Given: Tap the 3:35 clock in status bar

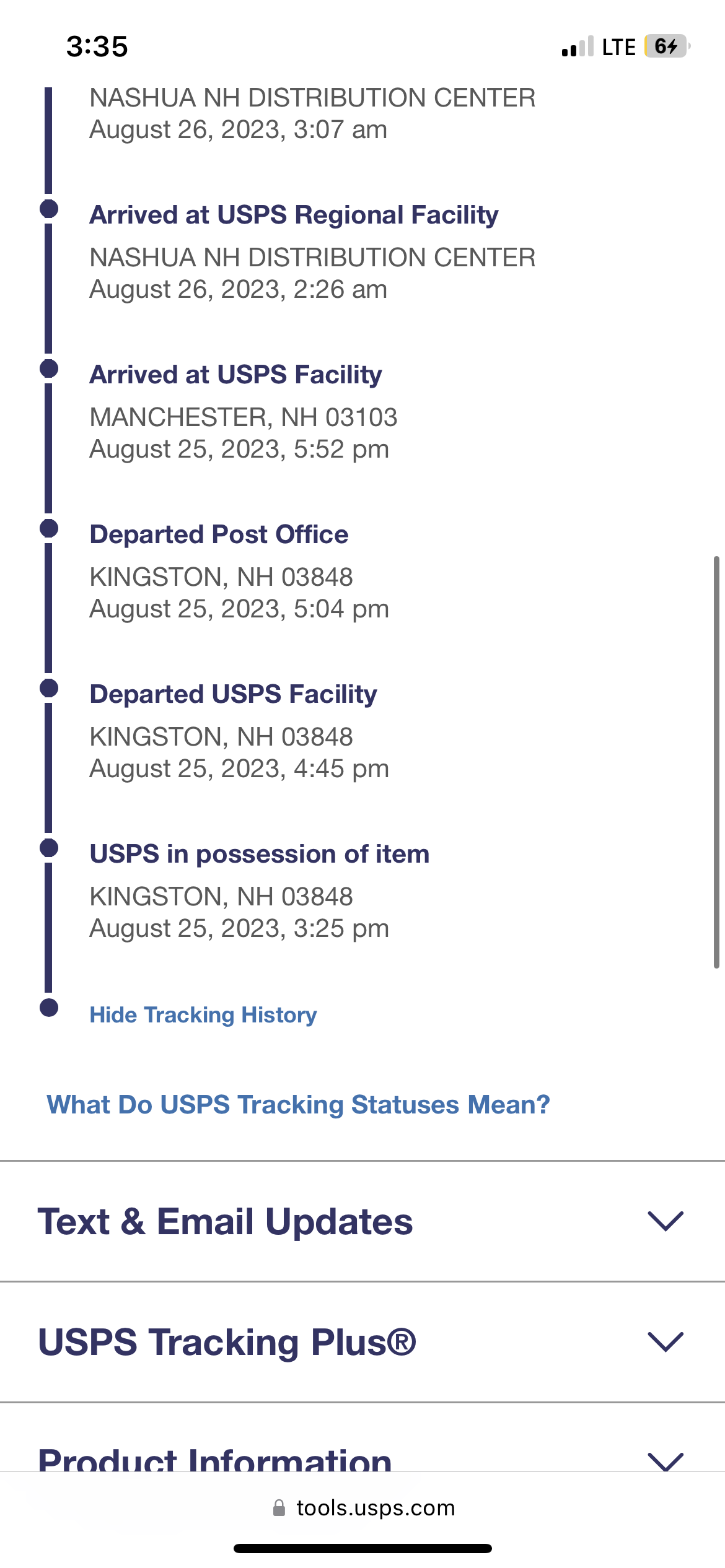Looking at the screenshot, I should click(x=97, y=46).
